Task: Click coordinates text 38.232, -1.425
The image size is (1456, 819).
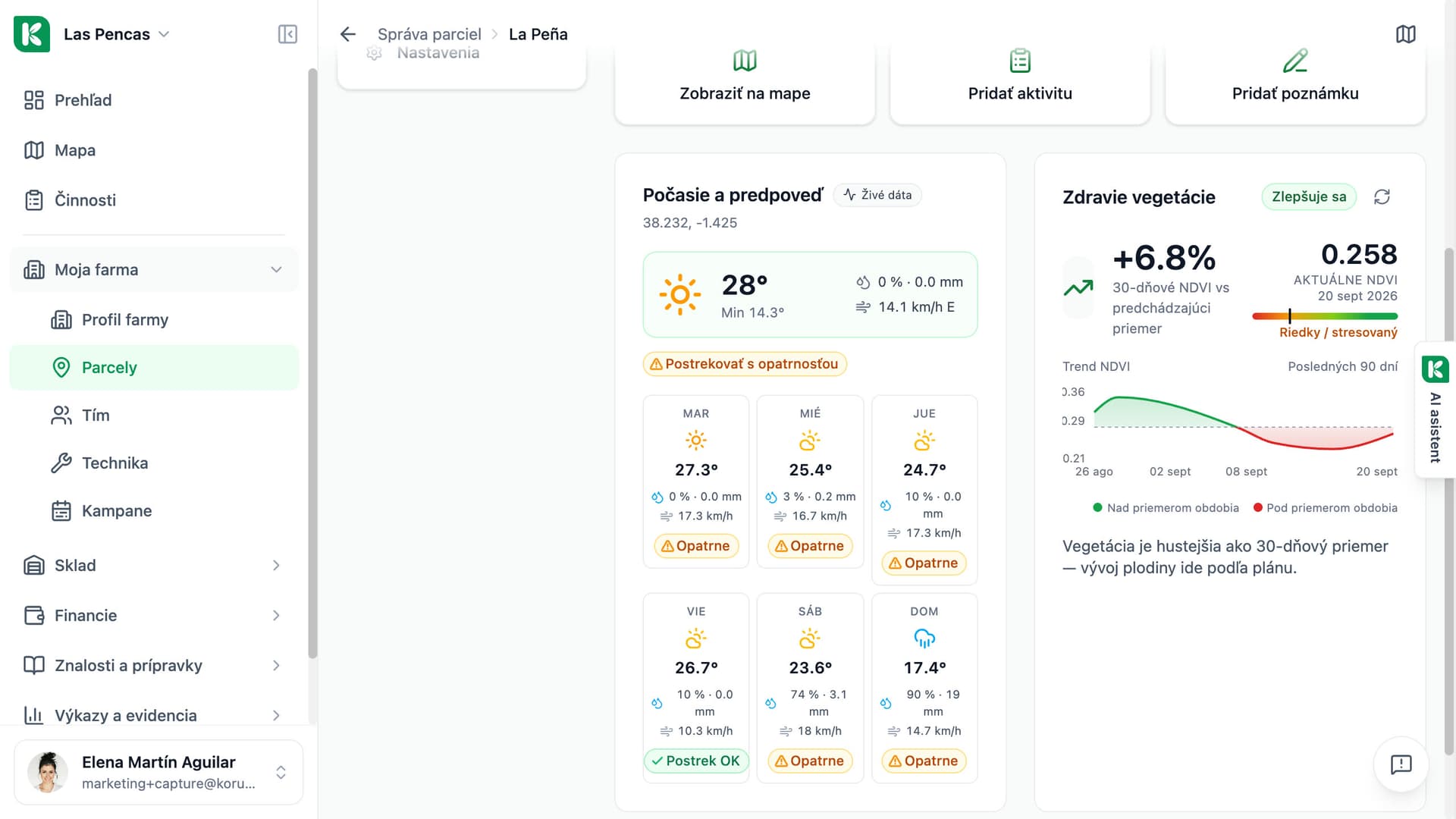Action: point(690,223)
